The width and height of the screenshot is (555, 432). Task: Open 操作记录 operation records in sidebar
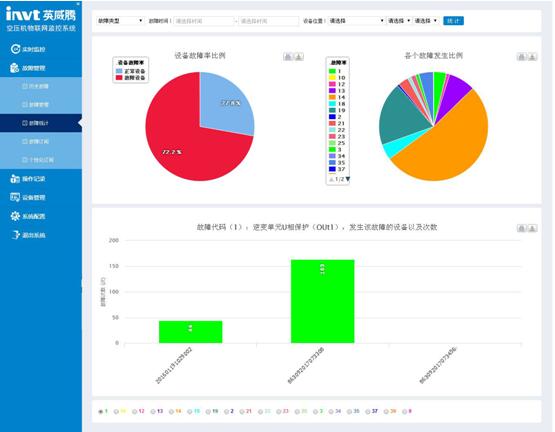point(28,179)
